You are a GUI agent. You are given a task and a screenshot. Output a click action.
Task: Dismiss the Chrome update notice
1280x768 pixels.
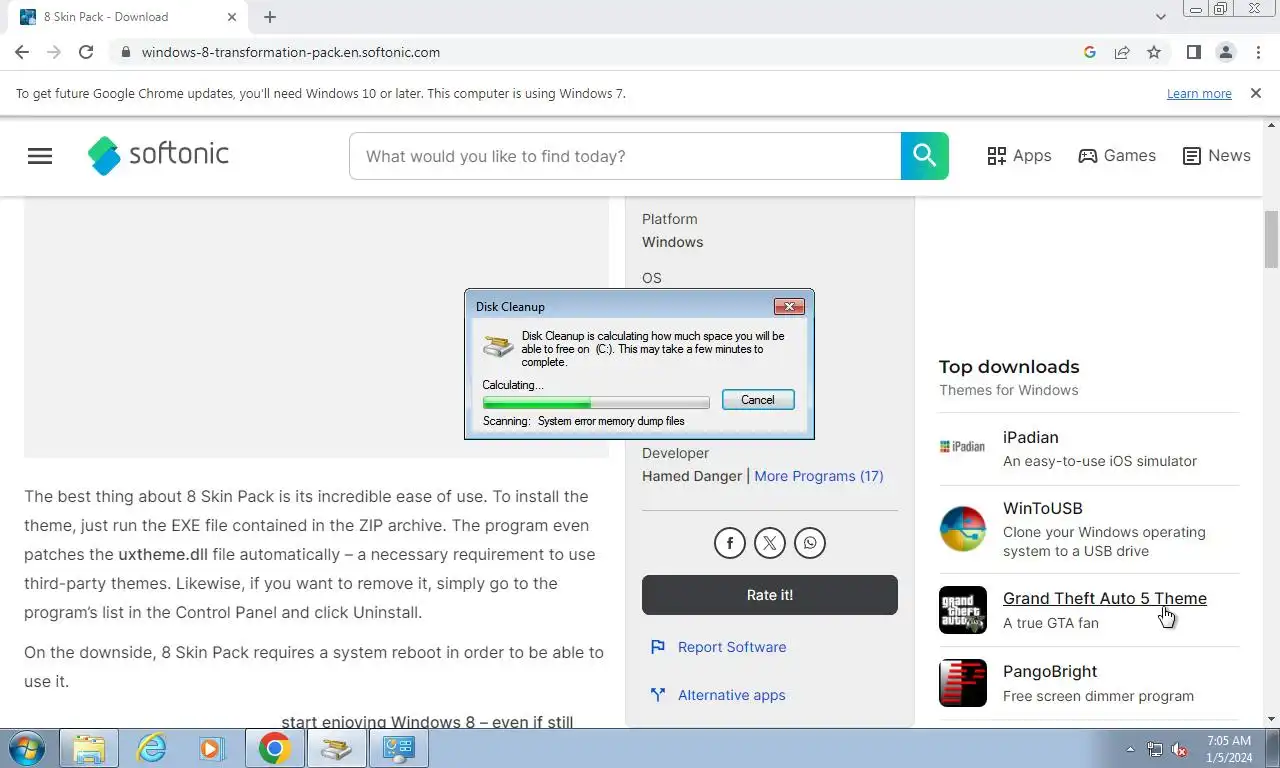(x=1256, y=93)
